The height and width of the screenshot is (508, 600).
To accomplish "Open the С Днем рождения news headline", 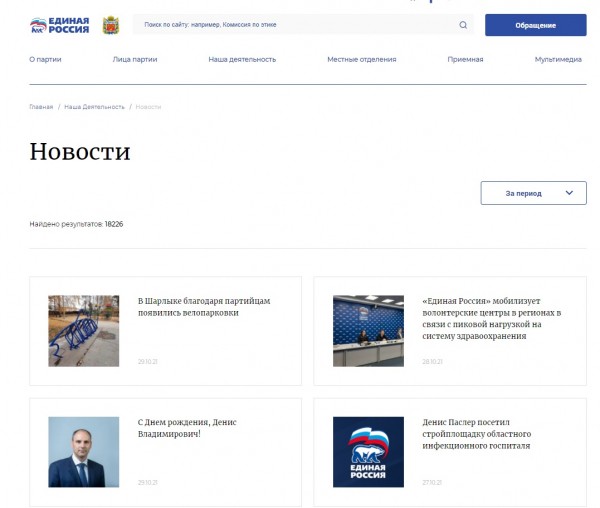I will click(x=187, y=428).
